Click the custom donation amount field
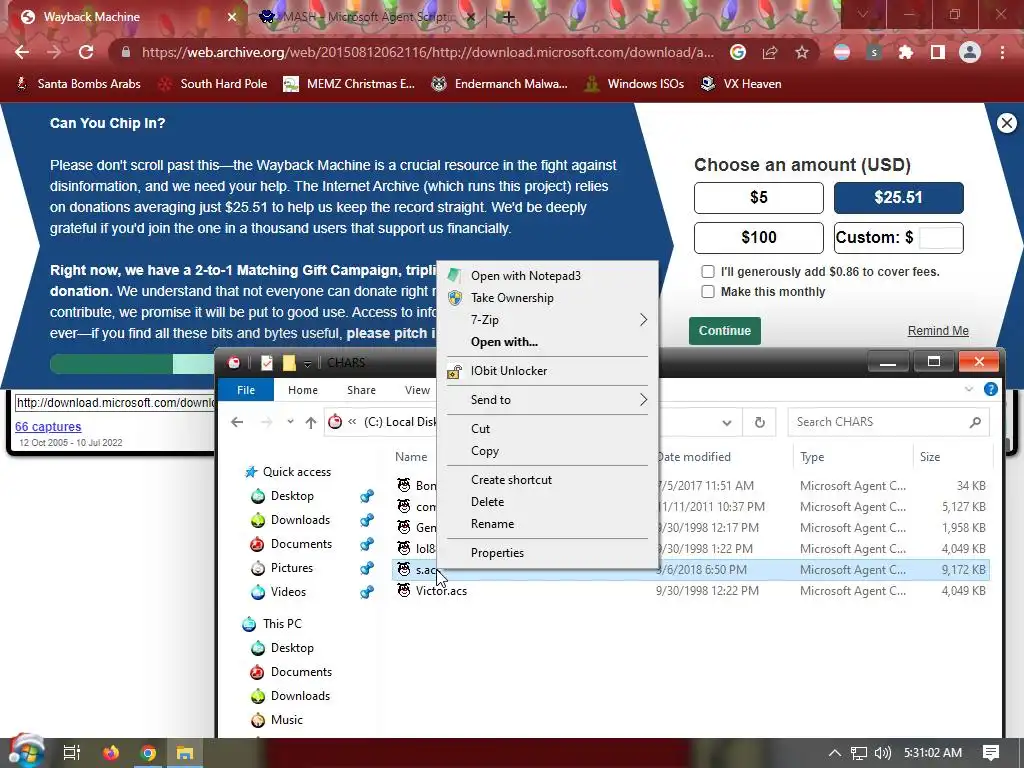This screenshot has height=768, width=1024. click(x=940, y=238)
